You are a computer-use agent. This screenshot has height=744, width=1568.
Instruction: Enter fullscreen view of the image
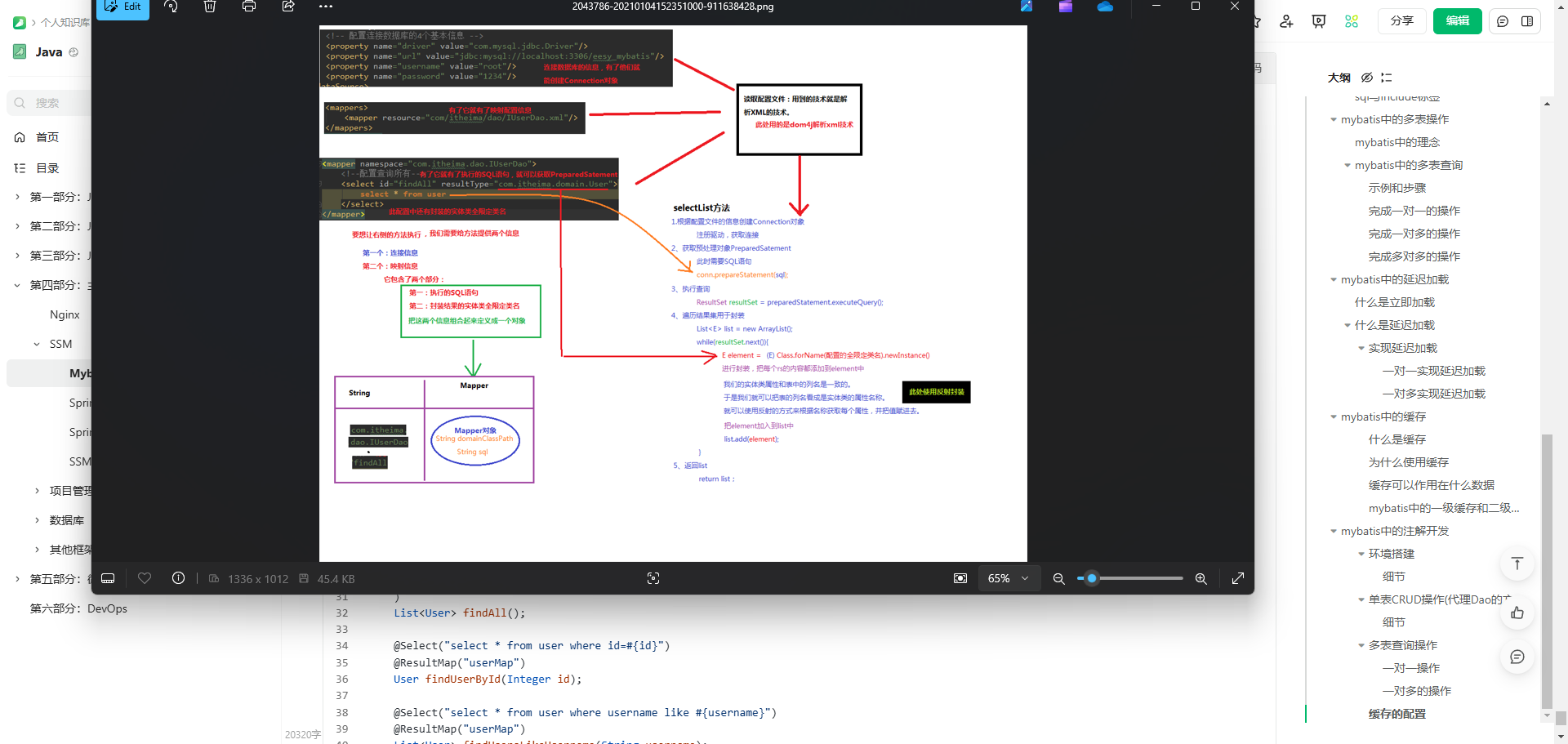click(1238, 578)
